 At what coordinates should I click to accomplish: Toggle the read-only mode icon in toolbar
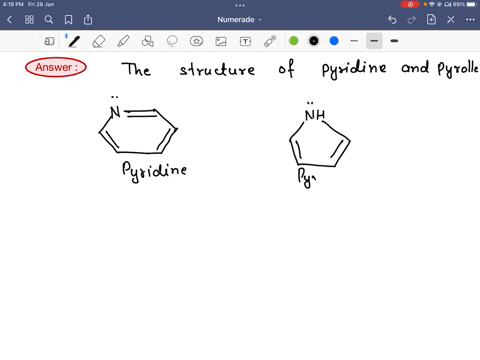[49, 41]
